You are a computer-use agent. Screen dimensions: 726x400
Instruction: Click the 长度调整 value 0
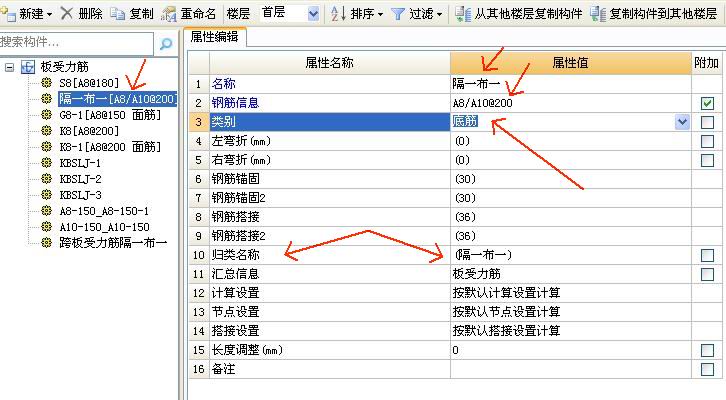[570, 350]
